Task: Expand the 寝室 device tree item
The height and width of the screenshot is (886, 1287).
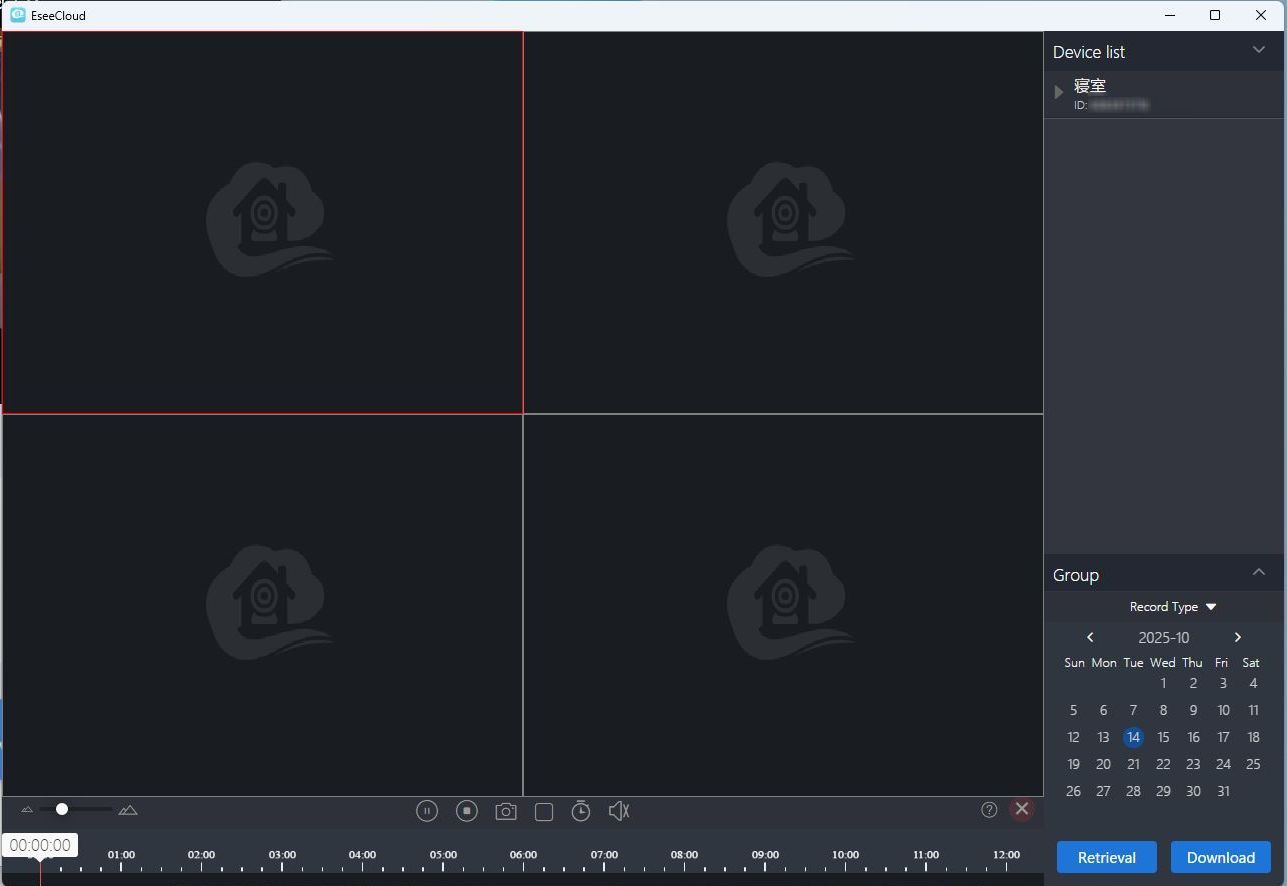Action: pos(1059,92)
